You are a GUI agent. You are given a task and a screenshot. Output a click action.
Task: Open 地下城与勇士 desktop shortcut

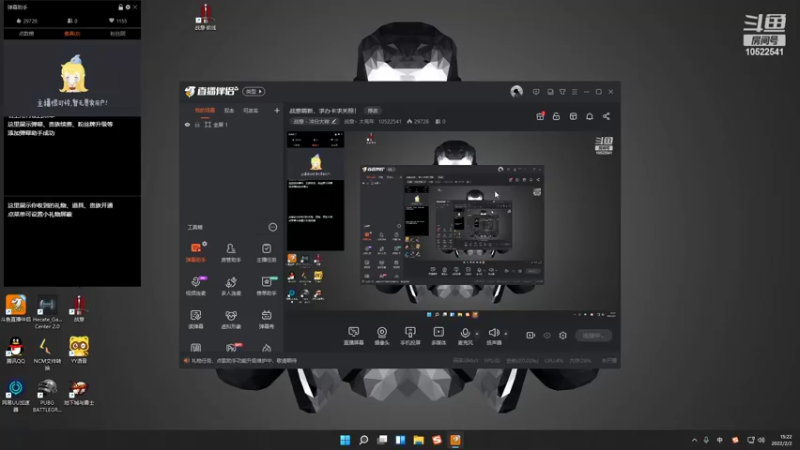tap(79, 392)
